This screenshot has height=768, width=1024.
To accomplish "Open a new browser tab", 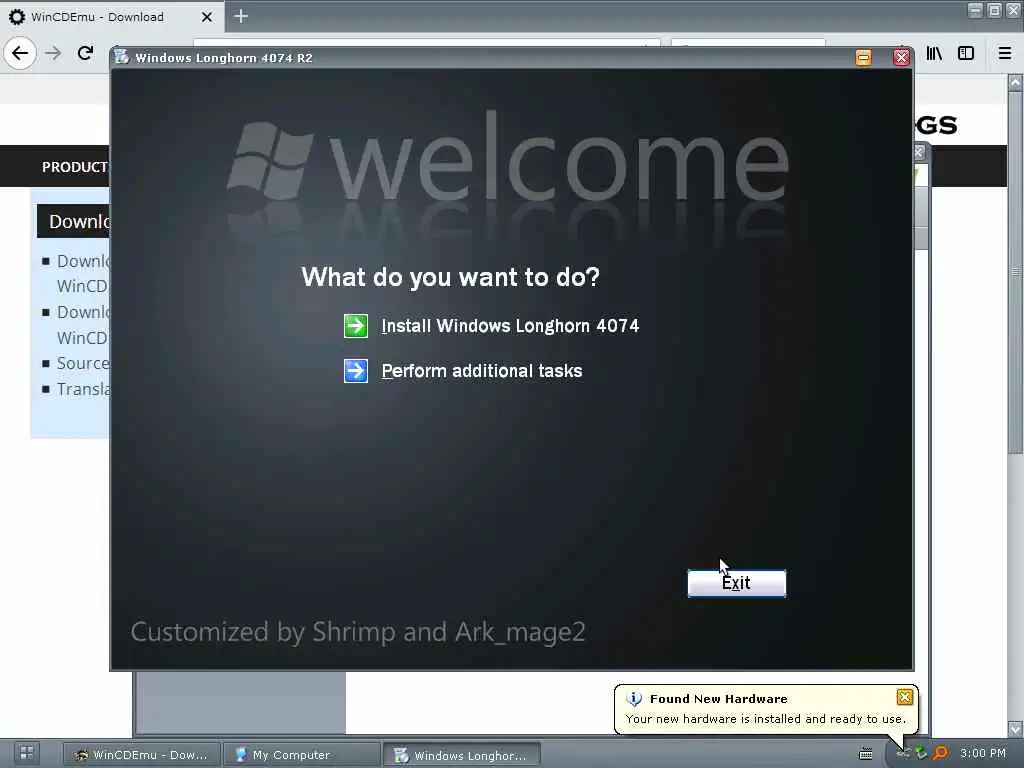I will click(240, 16).
